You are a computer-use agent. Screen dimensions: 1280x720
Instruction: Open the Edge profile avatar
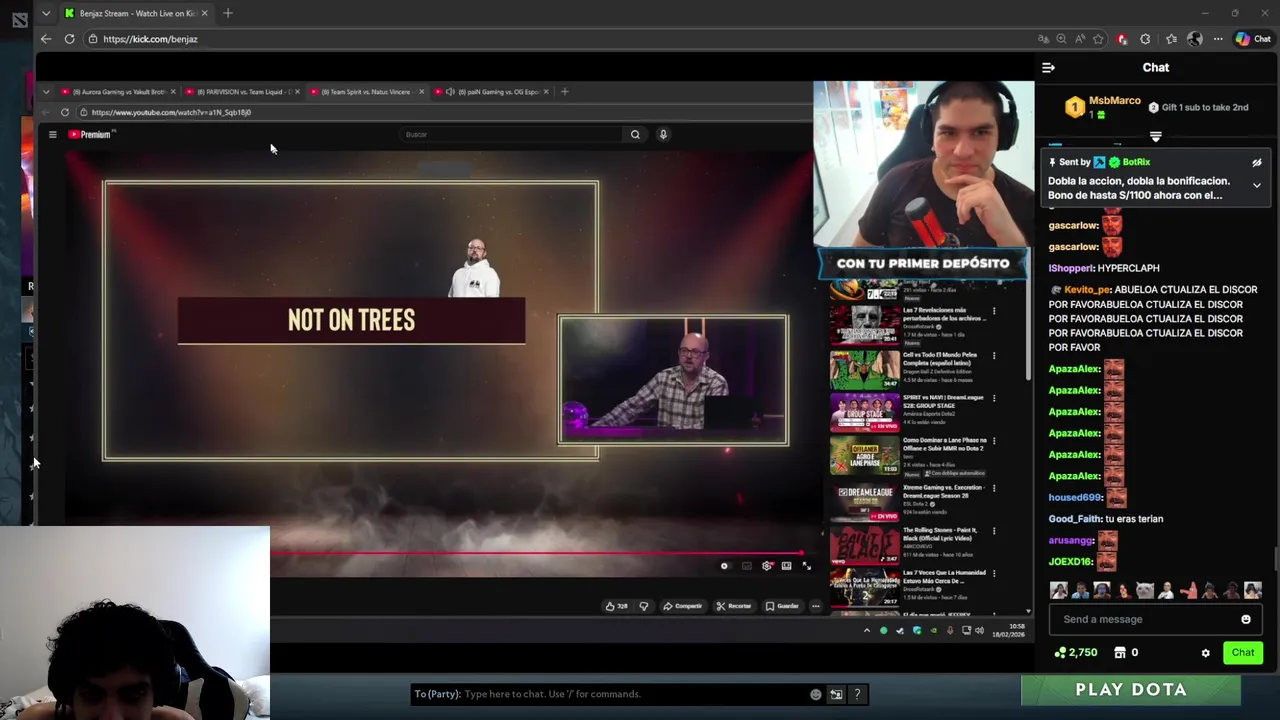tap(1195, 39)
